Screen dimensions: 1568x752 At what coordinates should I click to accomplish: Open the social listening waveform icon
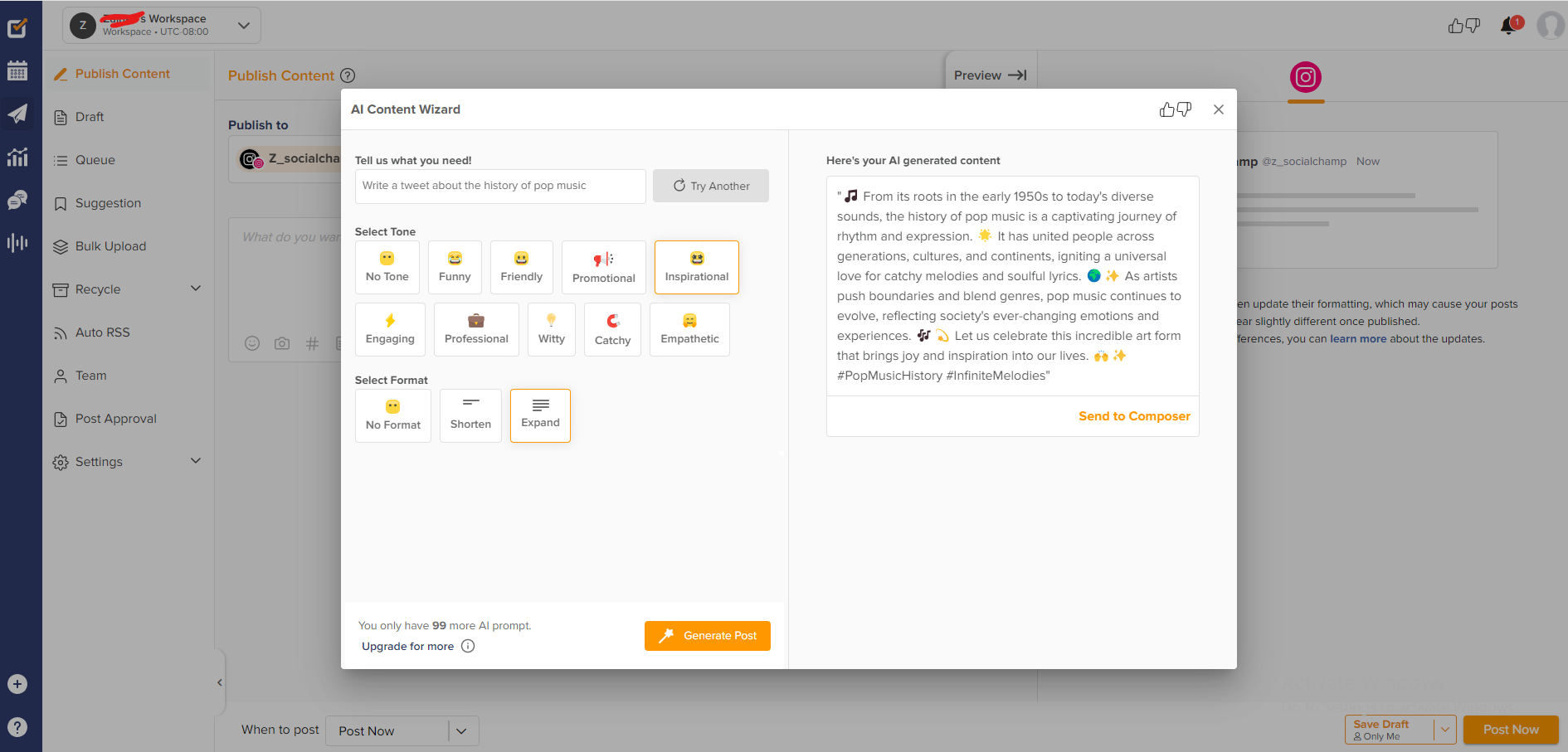[x=18, y=242]
